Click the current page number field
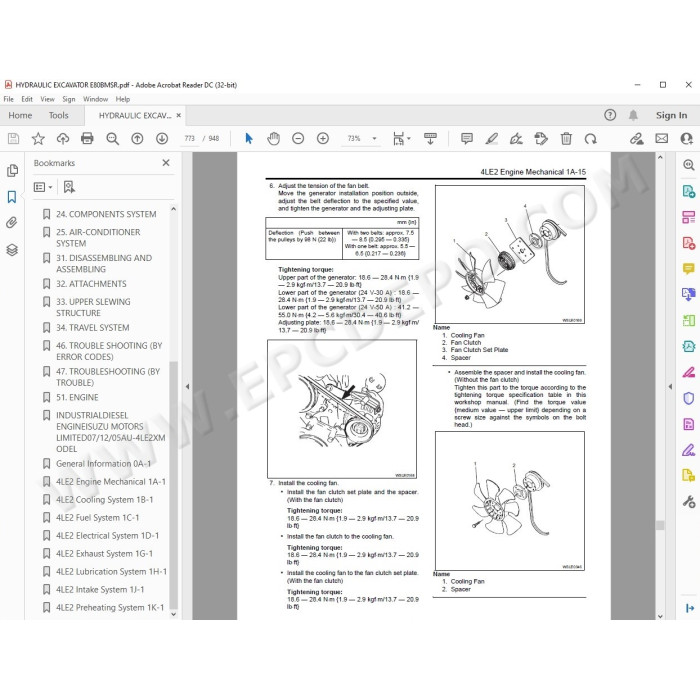Image resolution: width=700 pixels, height=700 pixels. click(x=190, y=139)
